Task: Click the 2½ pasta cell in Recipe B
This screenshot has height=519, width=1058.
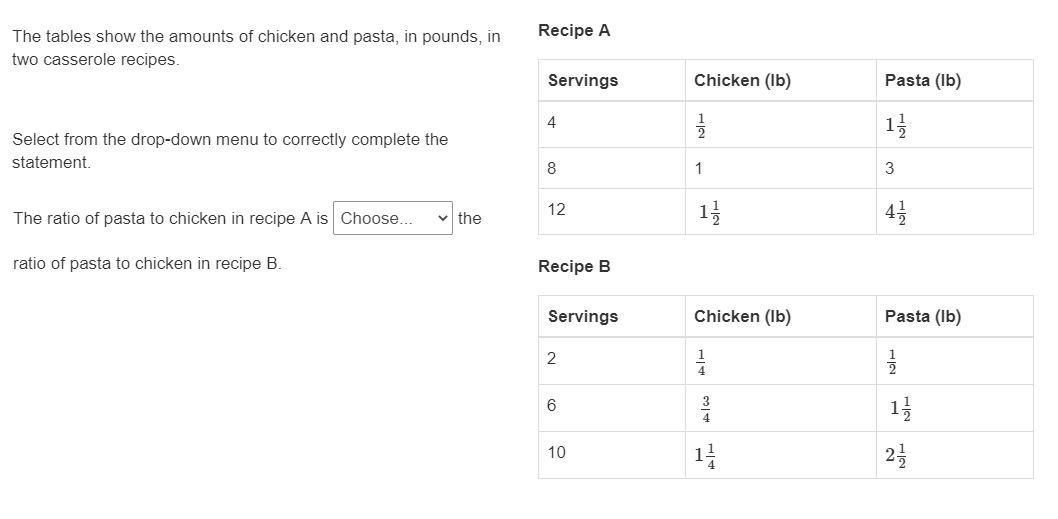Action: (955, 455)
